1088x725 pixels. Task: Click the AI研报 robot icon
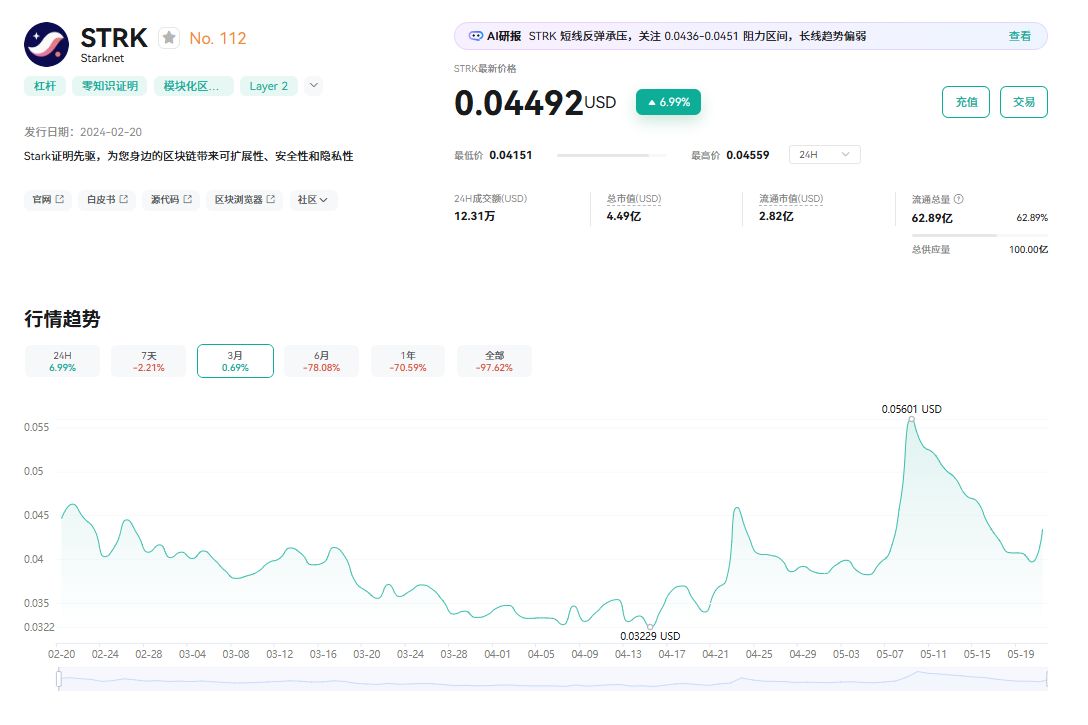(x=476, y=36)
